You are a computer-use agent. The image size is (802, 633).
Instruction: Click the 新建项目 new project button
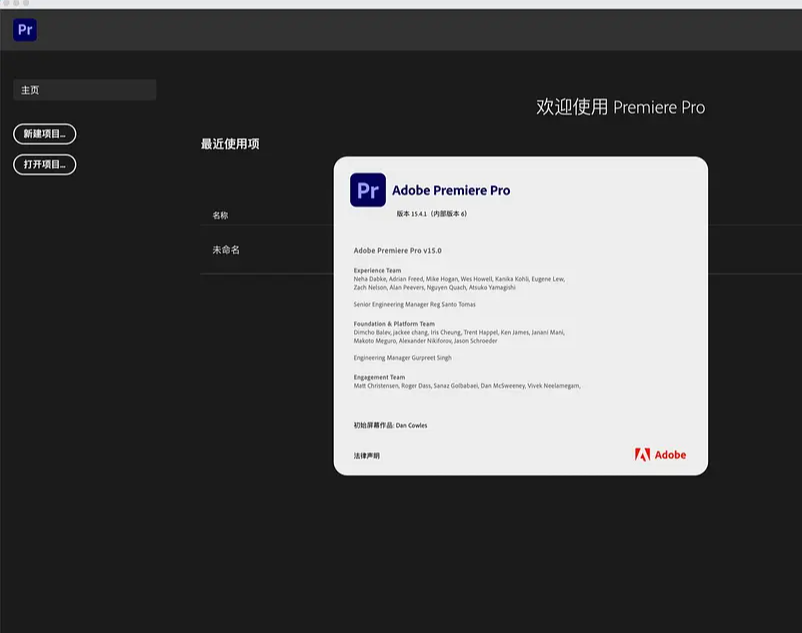(x=44, y=134)
